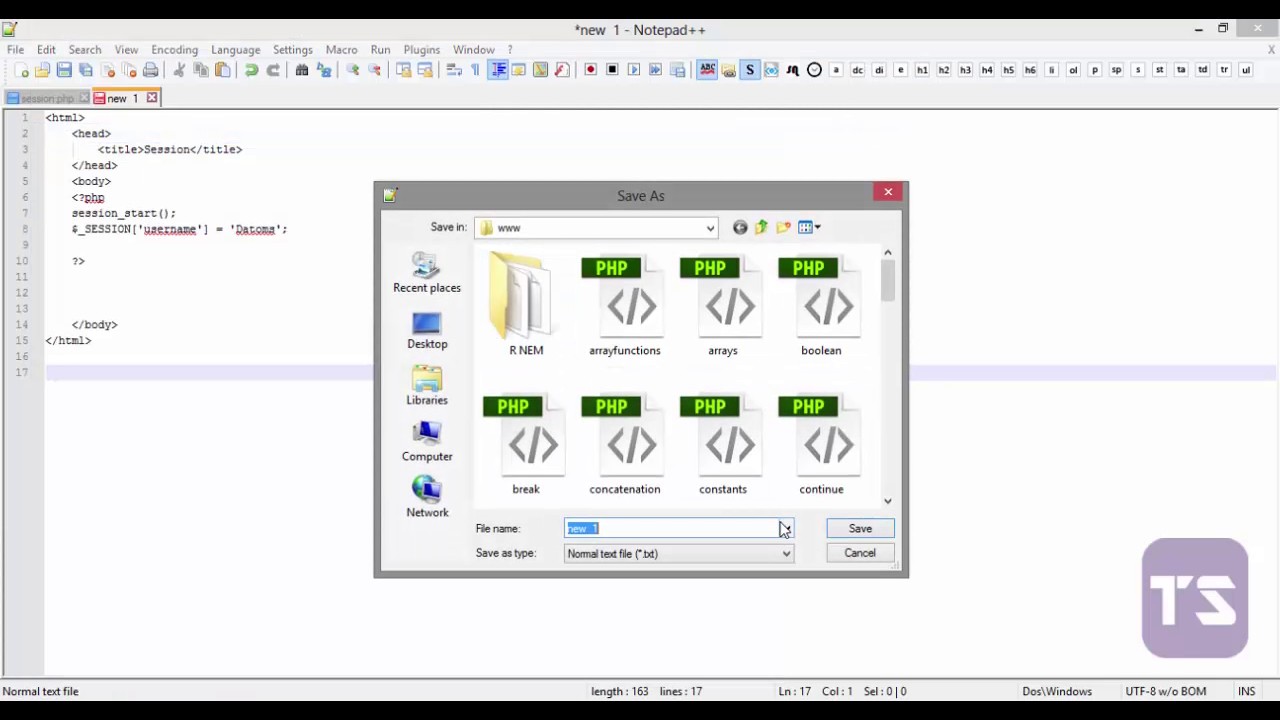Open Find with the binoculars icon
1280x720 pixels.
(302, 70)
